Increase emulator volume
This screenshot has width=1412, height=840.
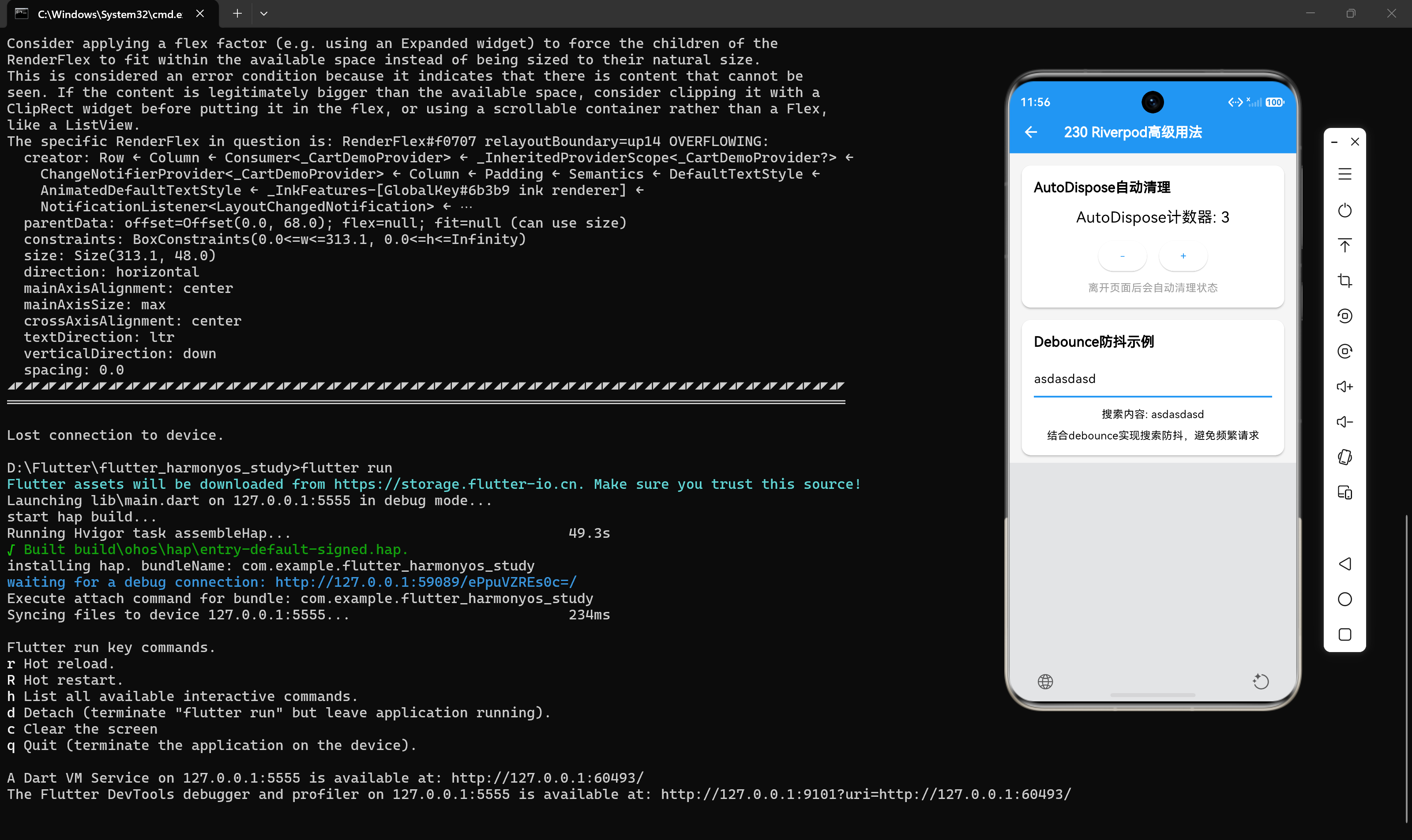[x=1344, y=386]
